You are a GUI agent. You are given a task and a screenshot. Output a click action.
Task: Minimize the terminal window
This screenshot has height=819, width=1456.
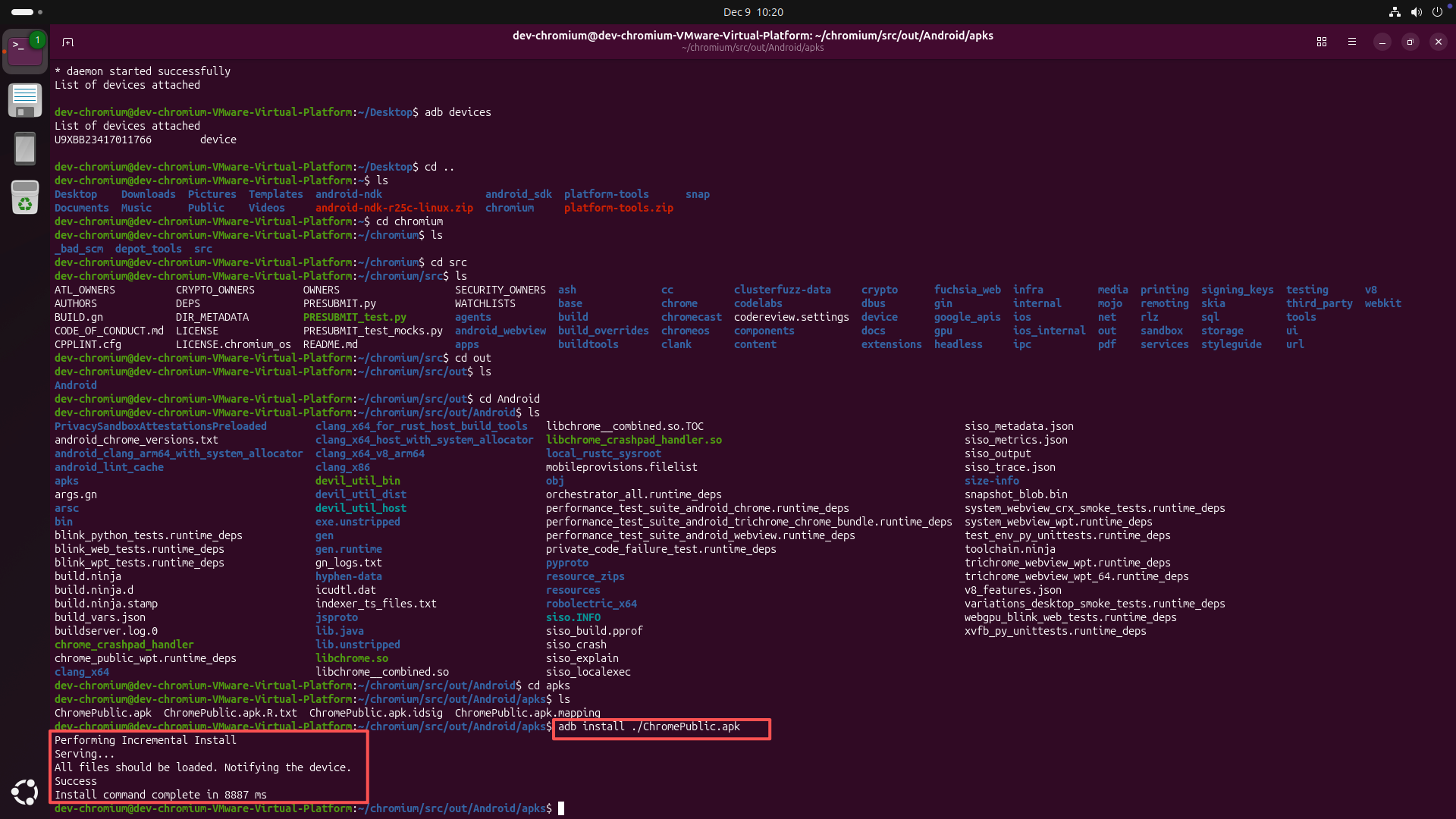(x=1382, y=42)
